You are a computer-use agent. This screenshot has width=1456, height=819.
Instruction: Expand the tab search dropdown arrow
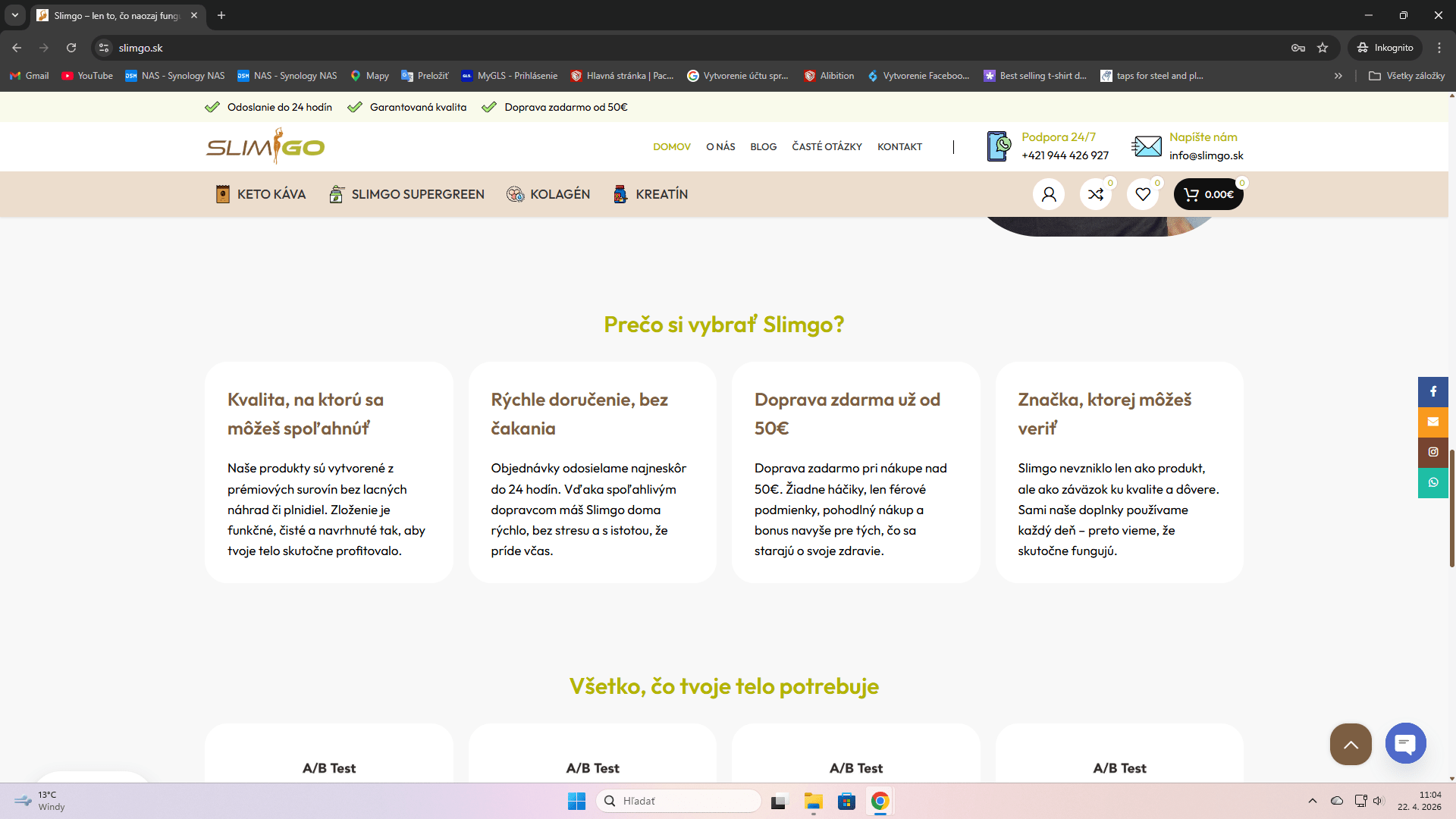click(14, 15)
